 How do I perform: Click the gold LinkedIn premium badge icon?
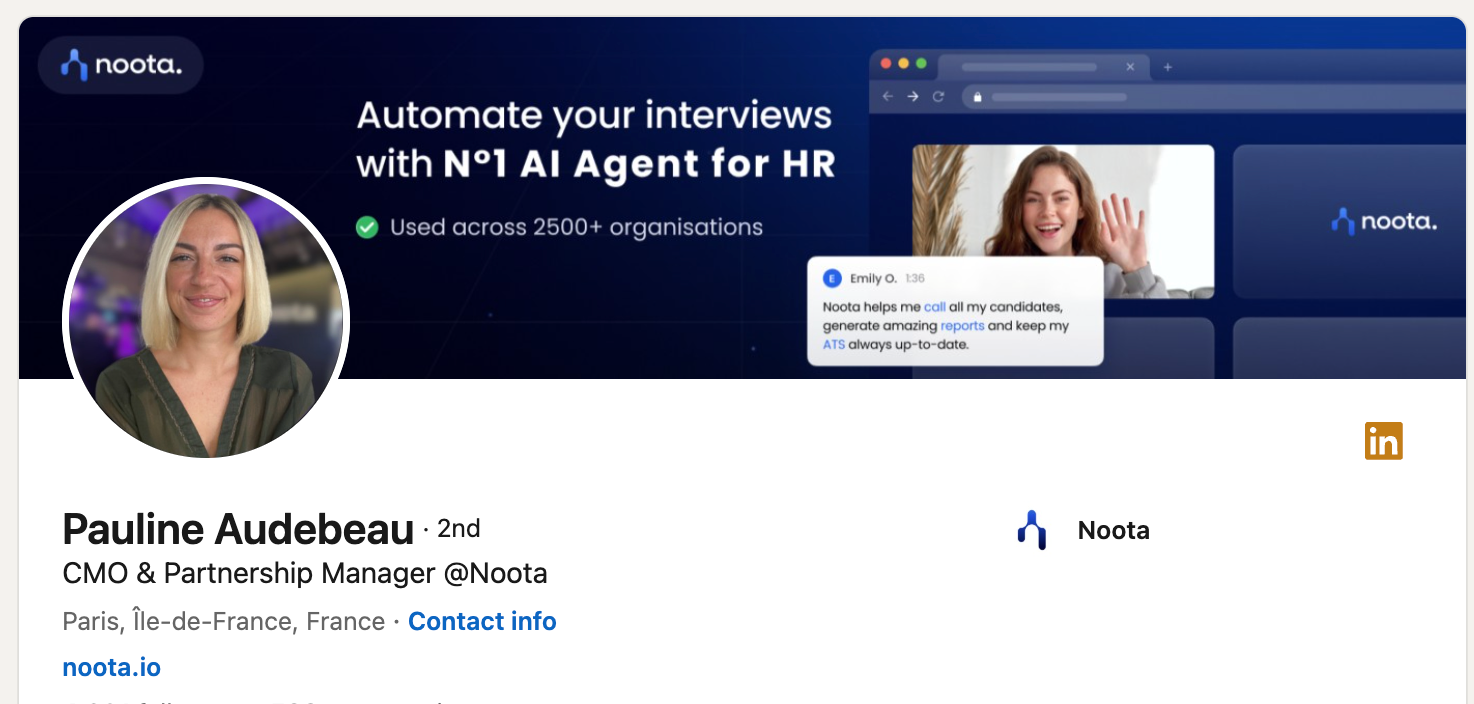1384,441
